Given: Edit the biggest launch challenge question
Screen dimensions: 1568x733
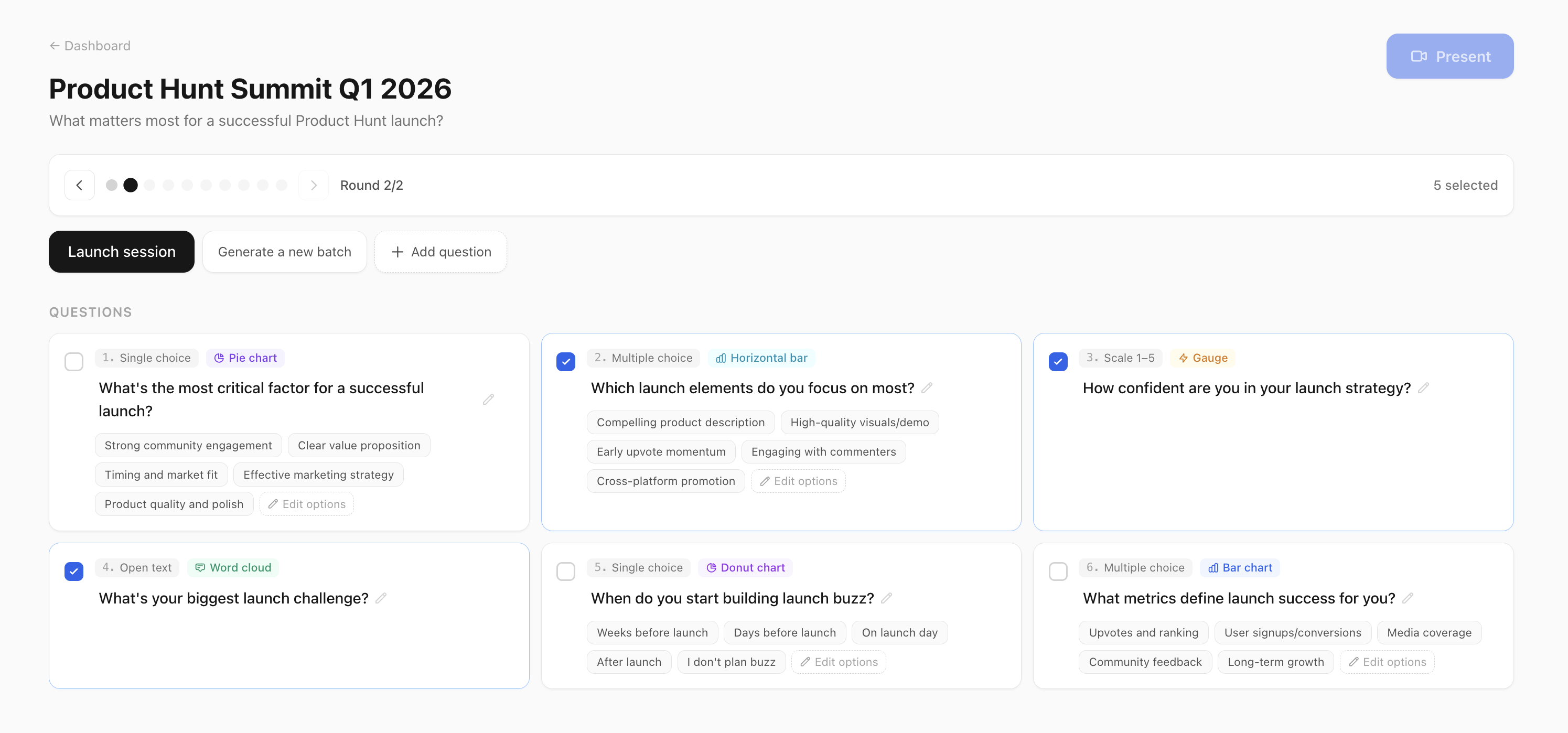Looking at the screenshot, I should click(381, 598).
